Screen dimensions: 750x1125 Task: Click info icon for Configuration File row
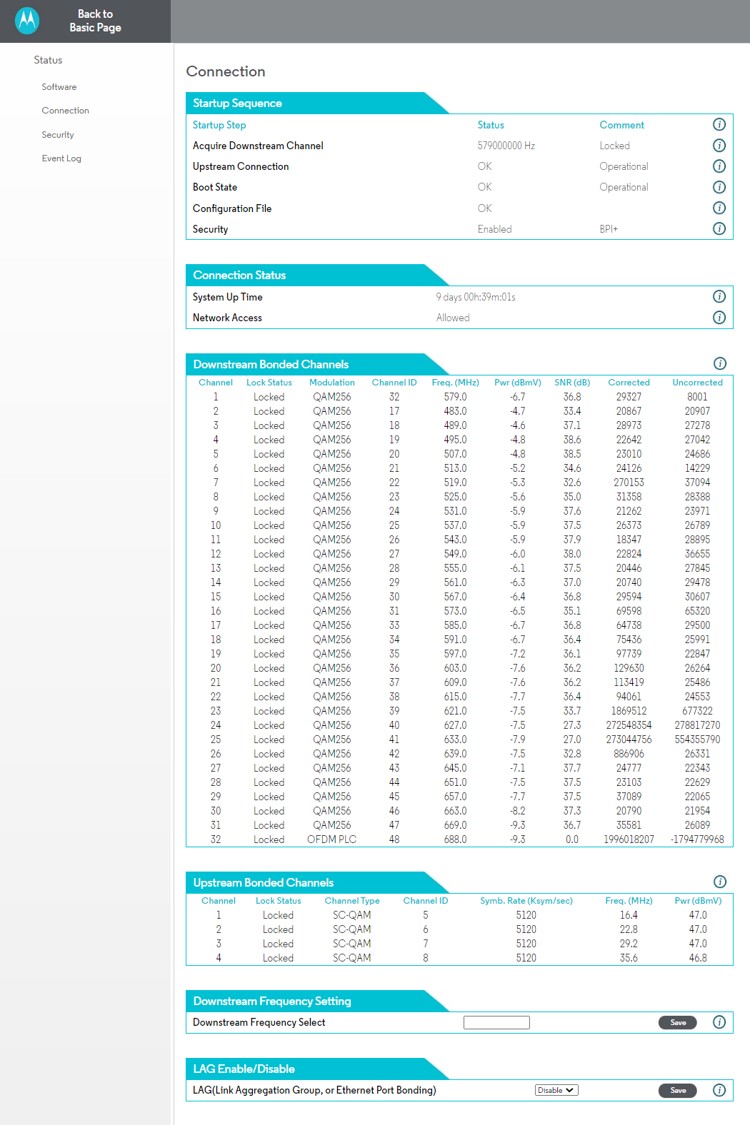718,208
